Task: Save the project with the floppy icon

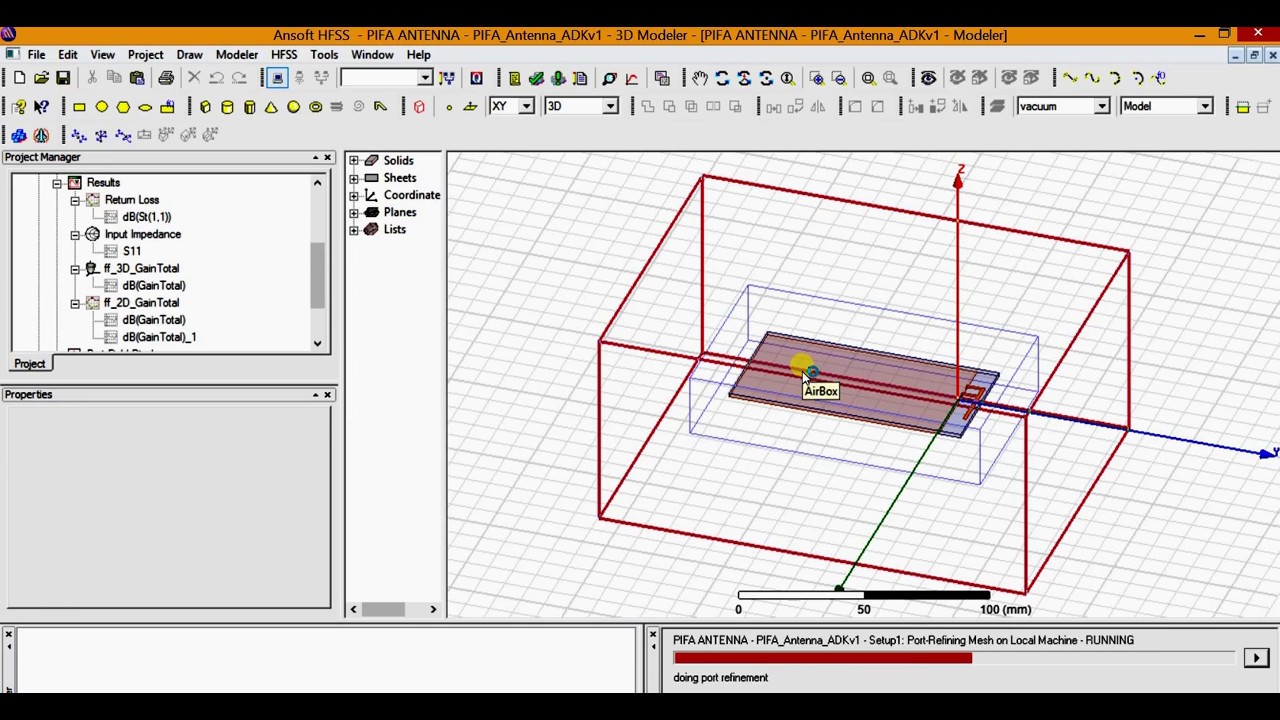Action: click(x=63, y=78)
